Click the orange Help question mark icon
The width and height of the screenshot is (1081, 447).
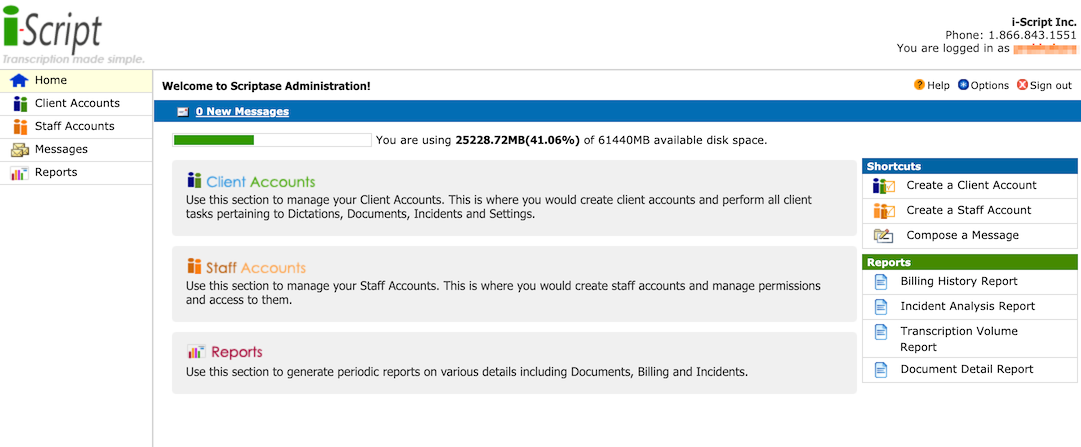click(x=919, y=85)
